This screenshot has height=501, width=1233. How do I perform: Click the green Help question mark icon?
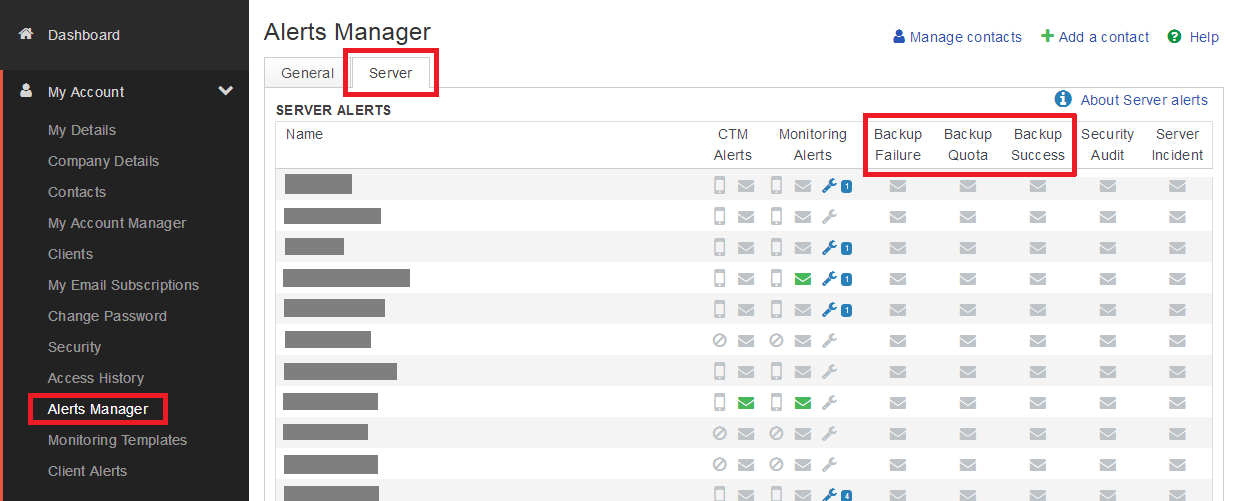[x=1174, y=37]
